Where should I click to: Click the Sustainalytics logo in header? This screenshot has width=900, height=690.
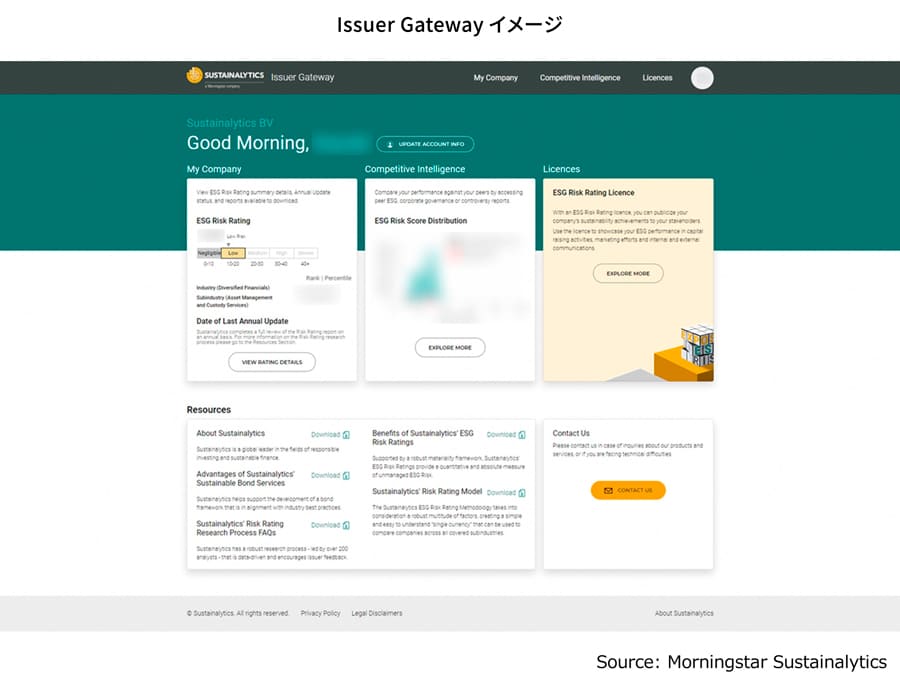pyautogui.click(x=225, y=77)
